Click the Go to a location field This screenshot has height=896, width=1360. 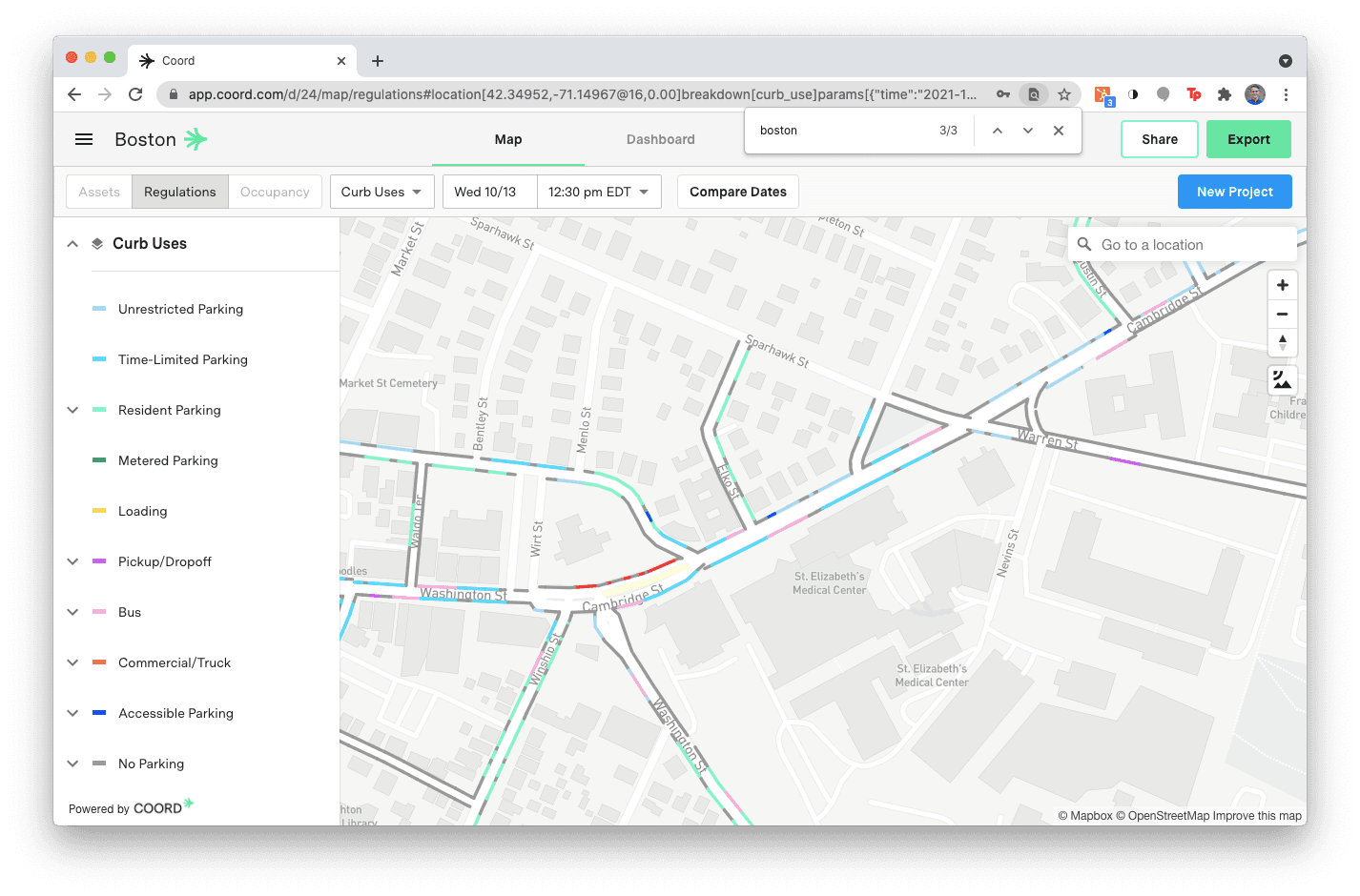click(x=1183, y=245)
